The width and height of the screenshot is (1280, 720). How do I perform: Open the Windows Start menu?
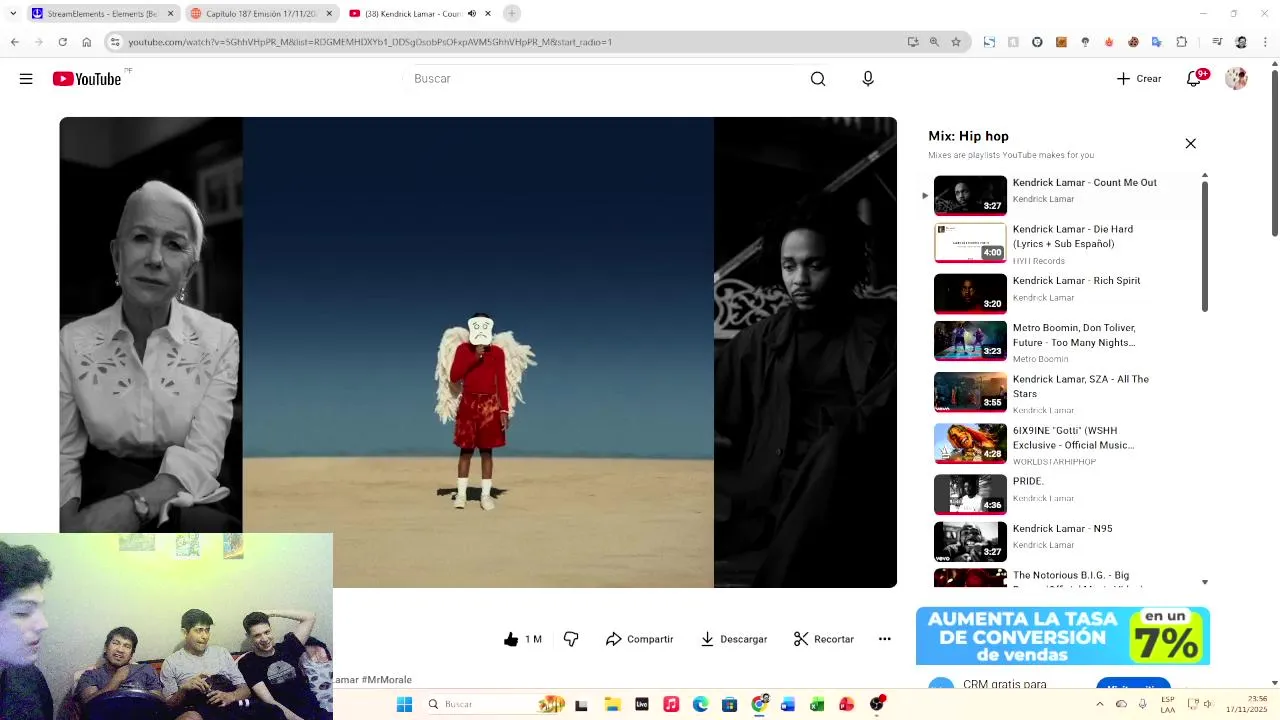click(404, 705)
